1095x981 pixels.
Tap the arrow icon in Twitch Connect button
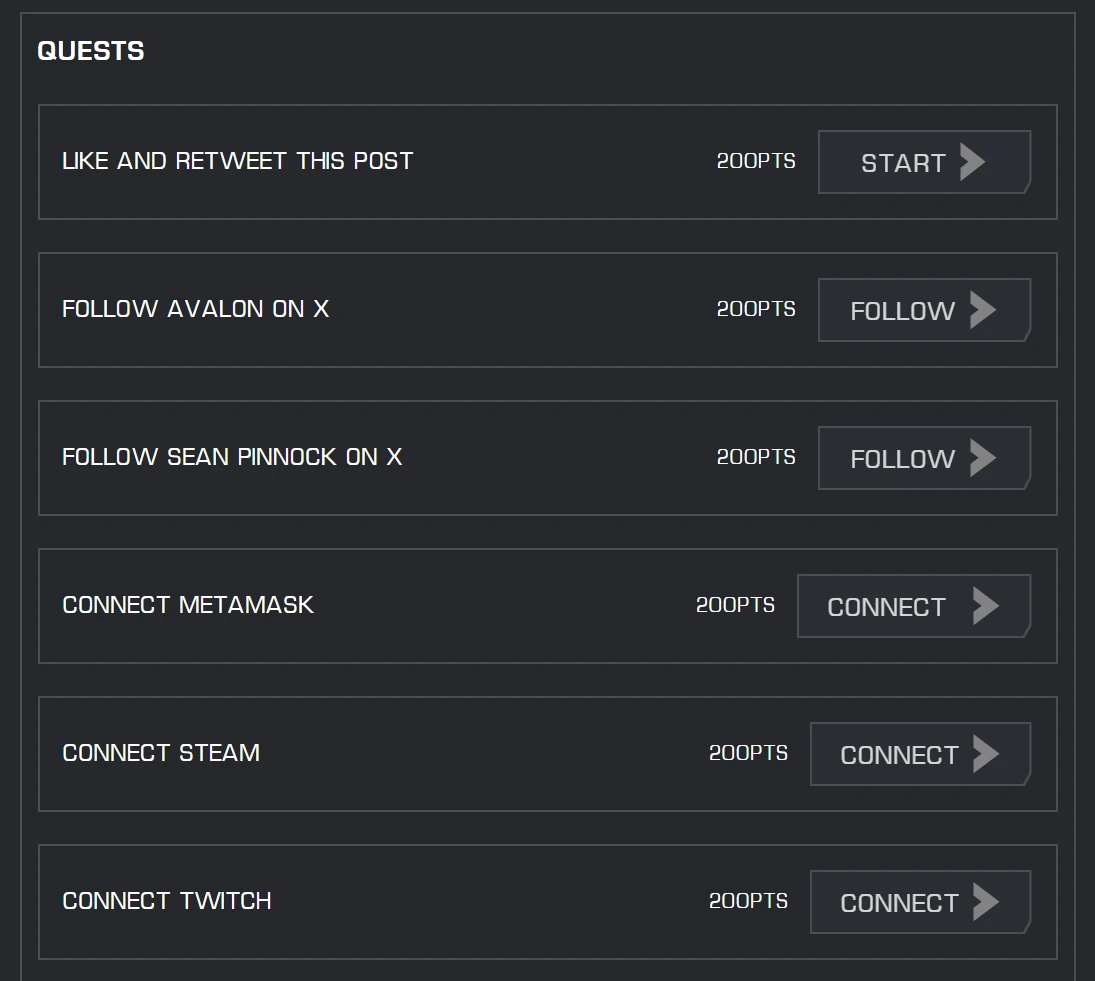click(x=985, y=902)
